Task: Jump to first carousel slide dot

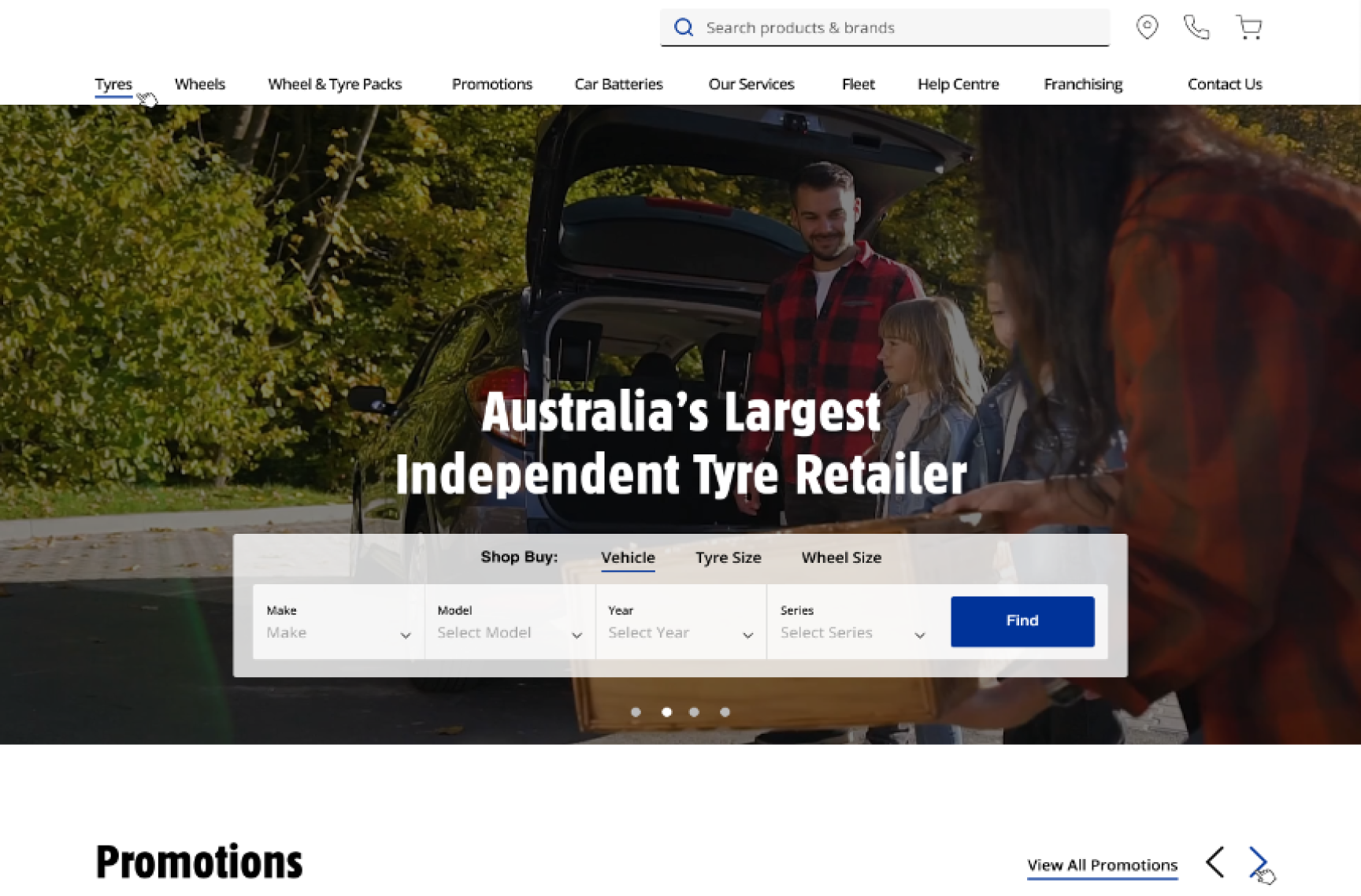Action: pos(636,713)
